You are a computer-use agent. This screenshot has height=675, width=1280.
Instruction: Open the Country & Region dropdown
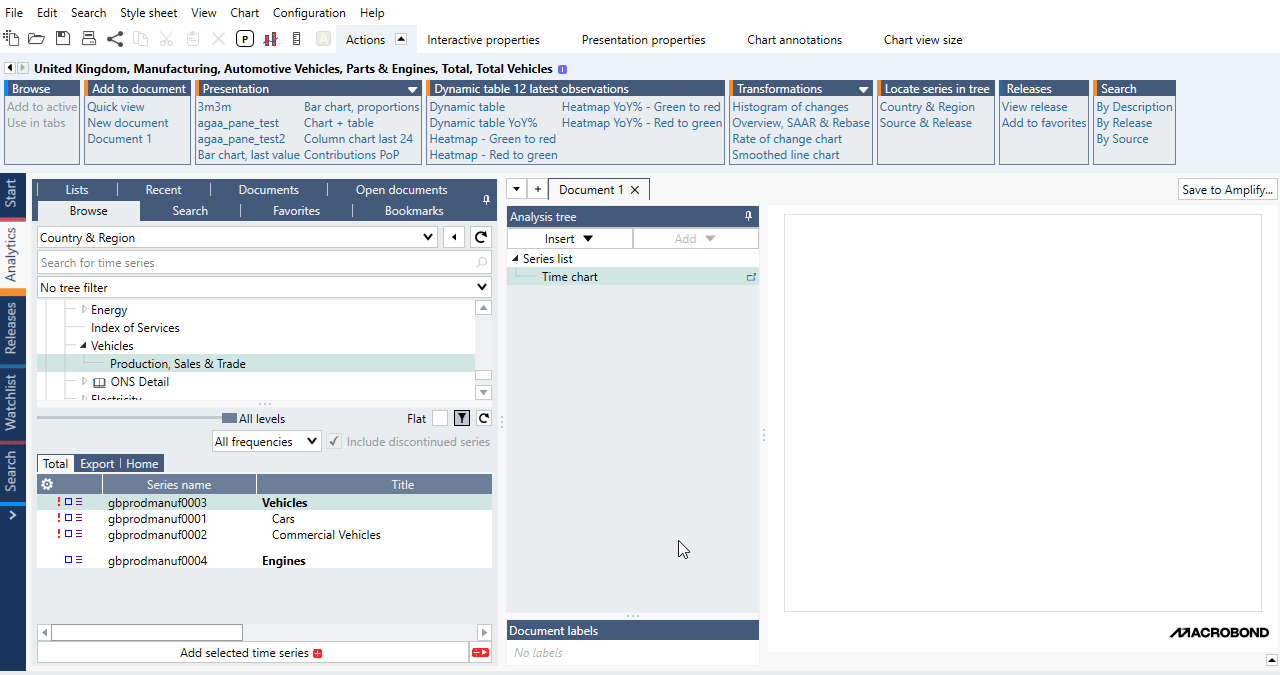428,238
